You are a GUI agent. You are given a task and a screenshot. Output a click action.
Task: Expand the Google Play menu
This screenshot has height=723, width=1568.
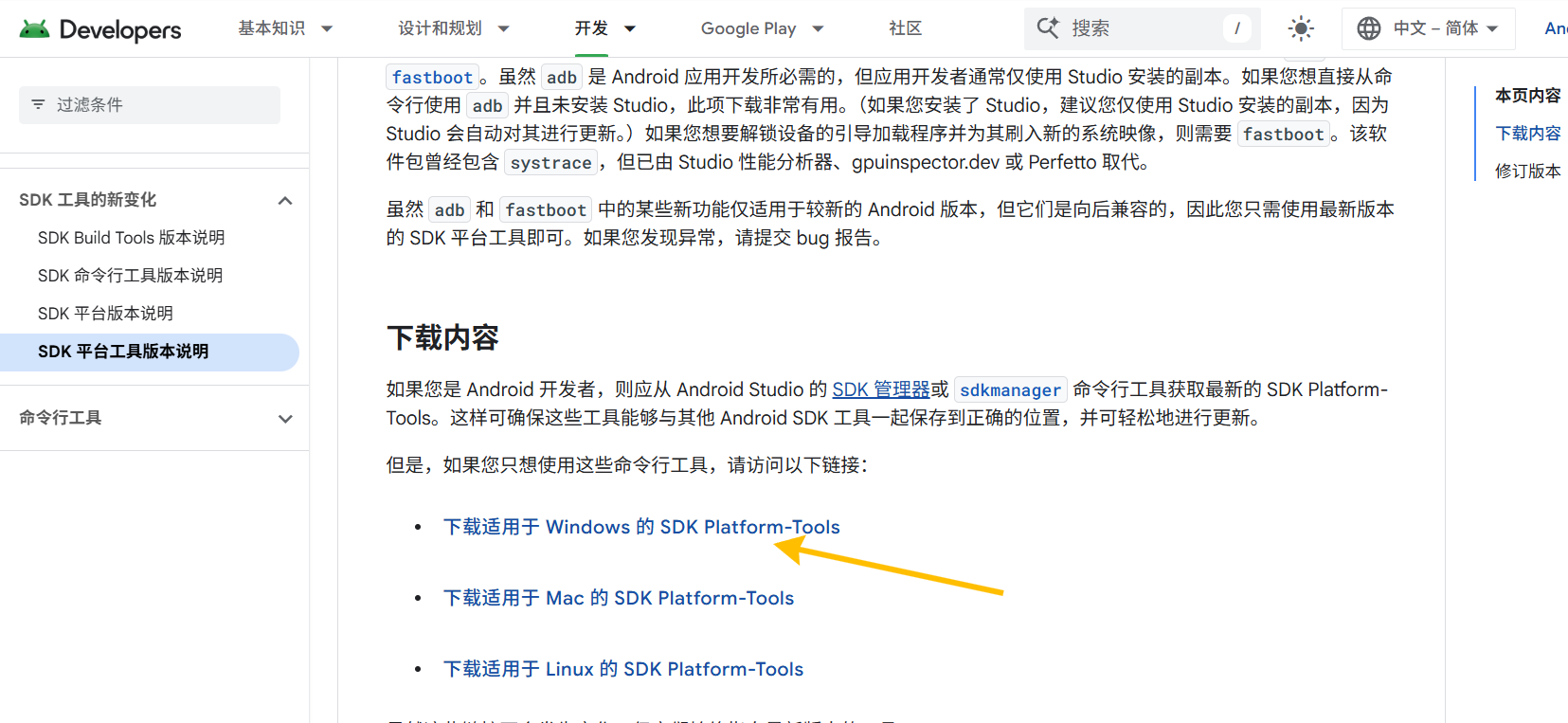point(762,28)
